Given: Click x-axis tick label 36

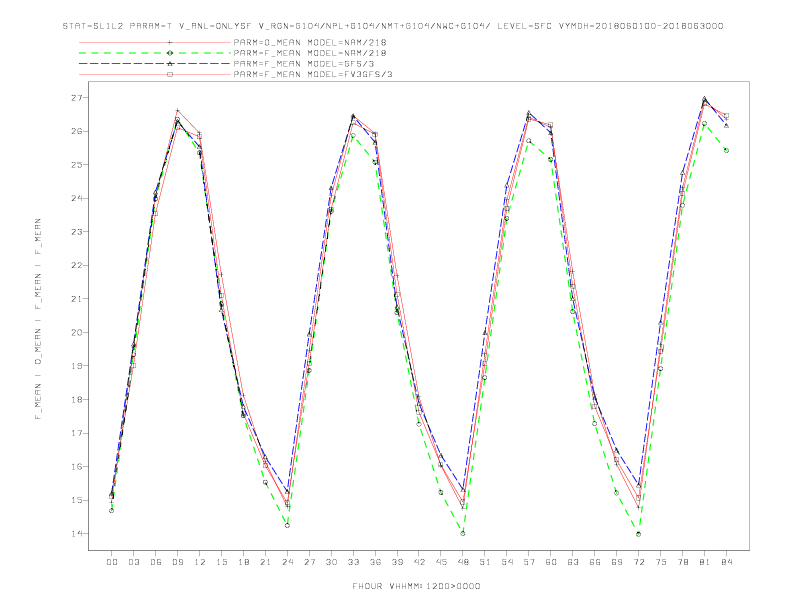Looking at the screenshot, I should point(375,562).
